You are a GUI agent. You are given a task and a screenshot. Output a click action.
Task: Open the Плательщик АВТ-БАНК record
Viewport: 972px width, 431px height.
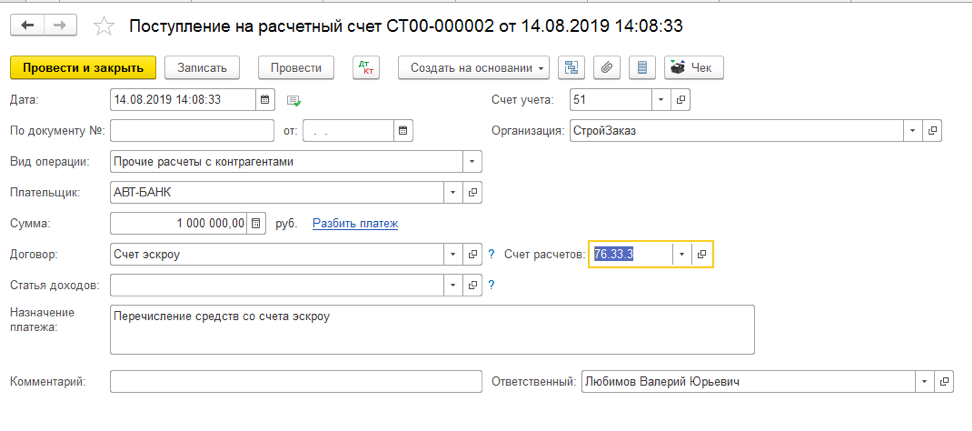pyautogui.click(x=473, y=192)
